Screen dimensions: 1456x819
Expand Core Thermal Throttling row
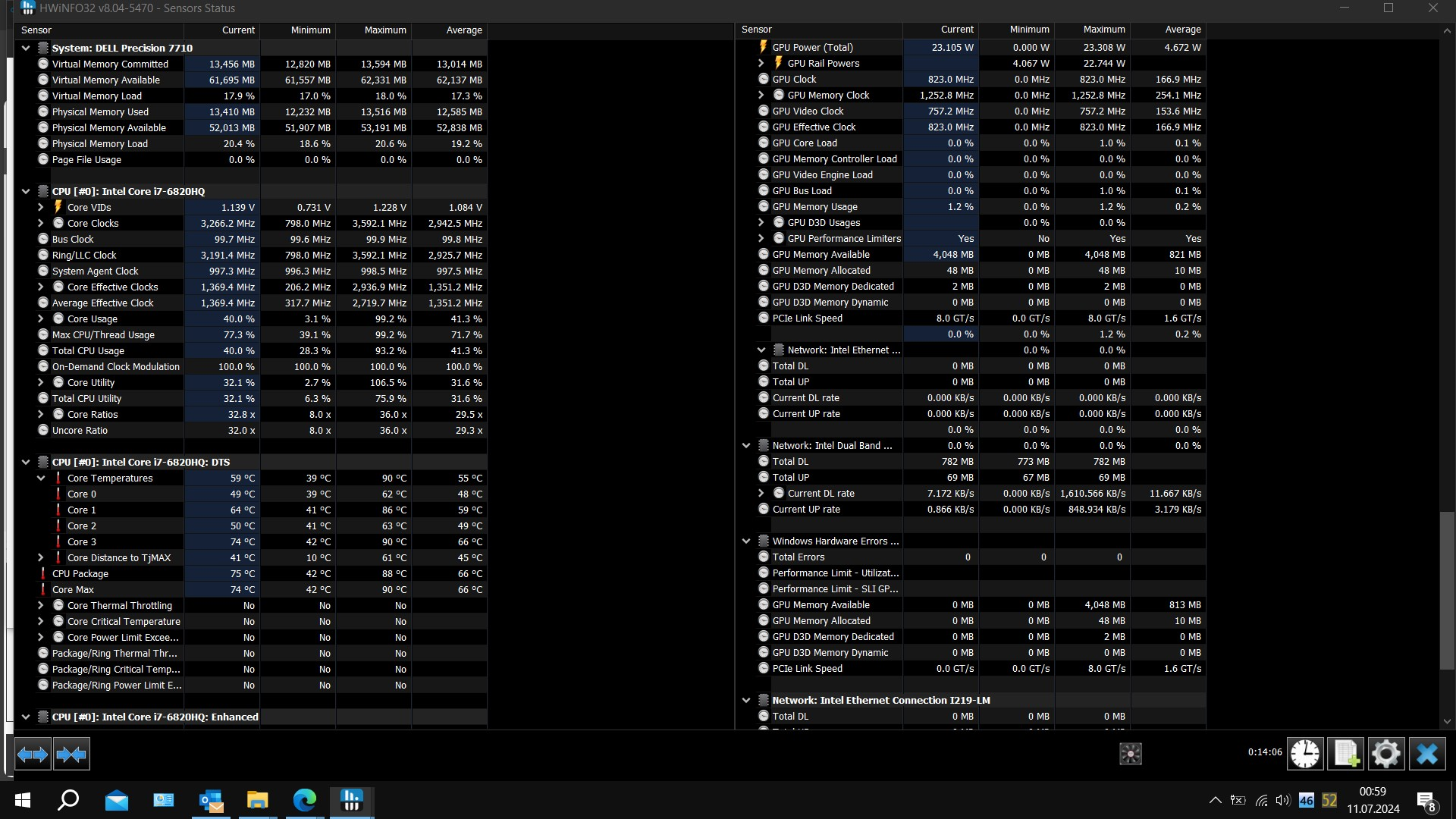[x=41, y=605]
